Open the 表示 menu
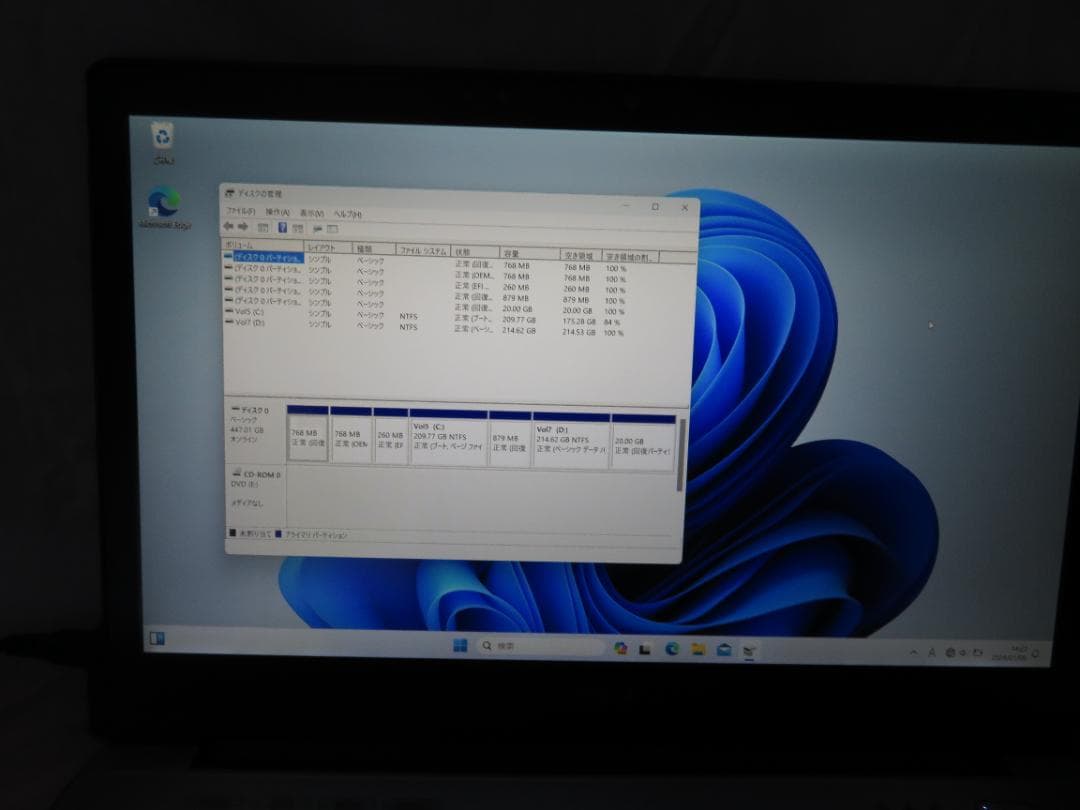The image size is (1080, 810). [x=310, y=213]
